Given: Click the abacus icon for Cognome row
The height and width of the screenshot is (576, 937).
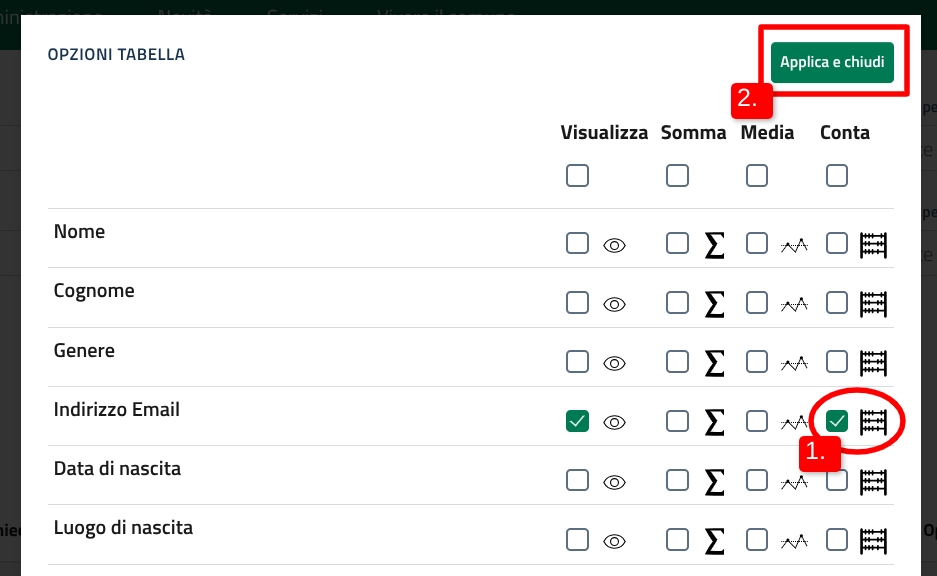Looking at the screenshot, I should [874, 303].
